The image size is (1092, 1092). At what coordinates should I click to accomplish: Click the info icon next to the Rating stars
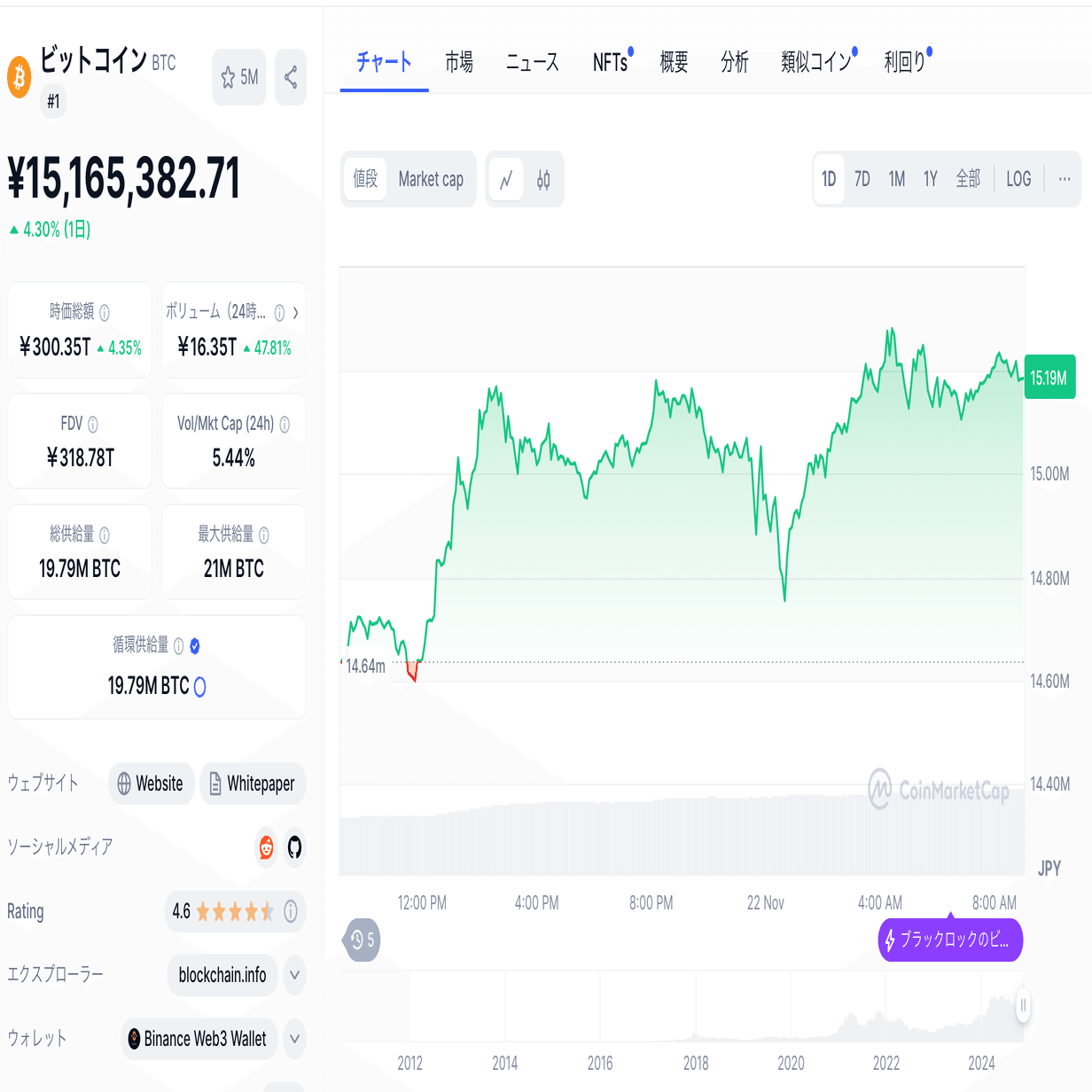click(x=290, y=911)
